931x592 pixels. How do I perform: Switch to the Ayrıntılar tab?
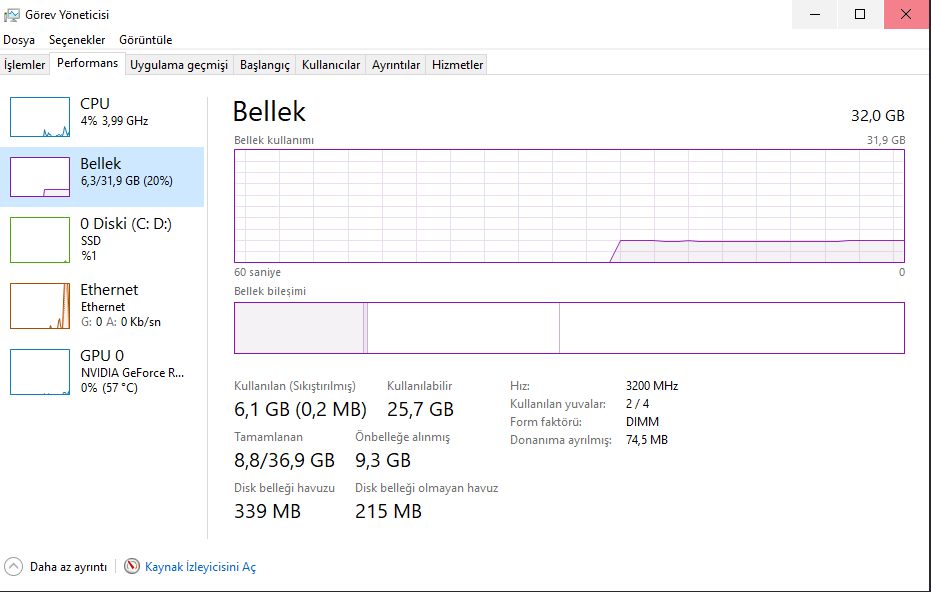coord(396,65)
